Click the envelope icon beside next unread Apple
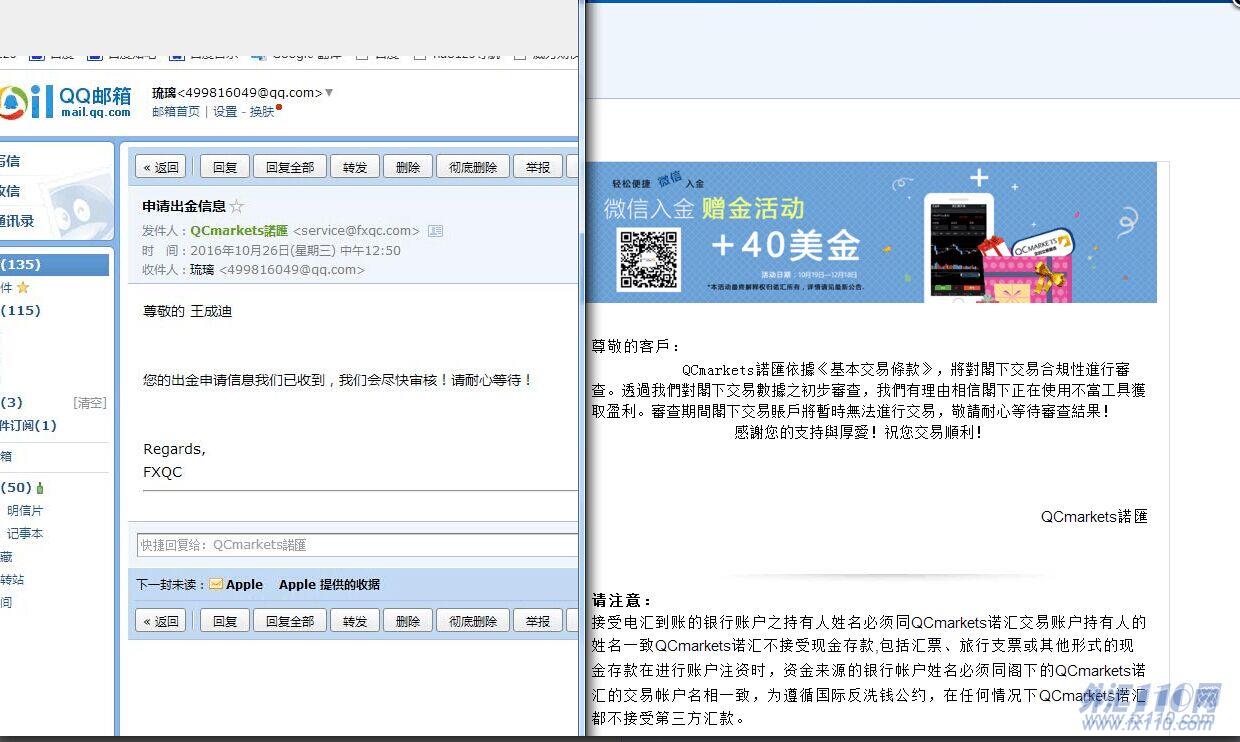 pos(215,584)
